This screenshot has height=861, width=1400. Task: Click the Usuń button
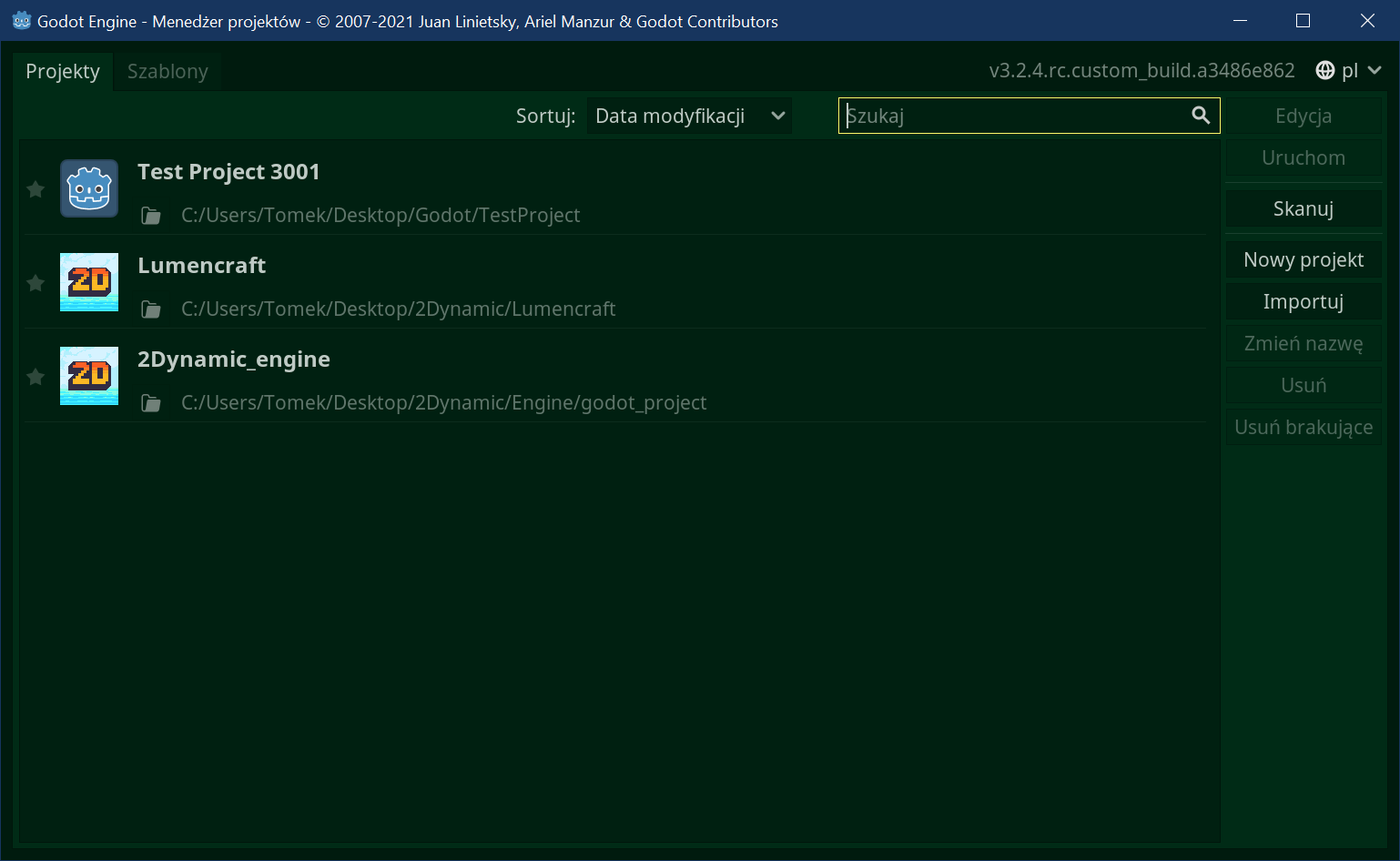point(1304,385)
